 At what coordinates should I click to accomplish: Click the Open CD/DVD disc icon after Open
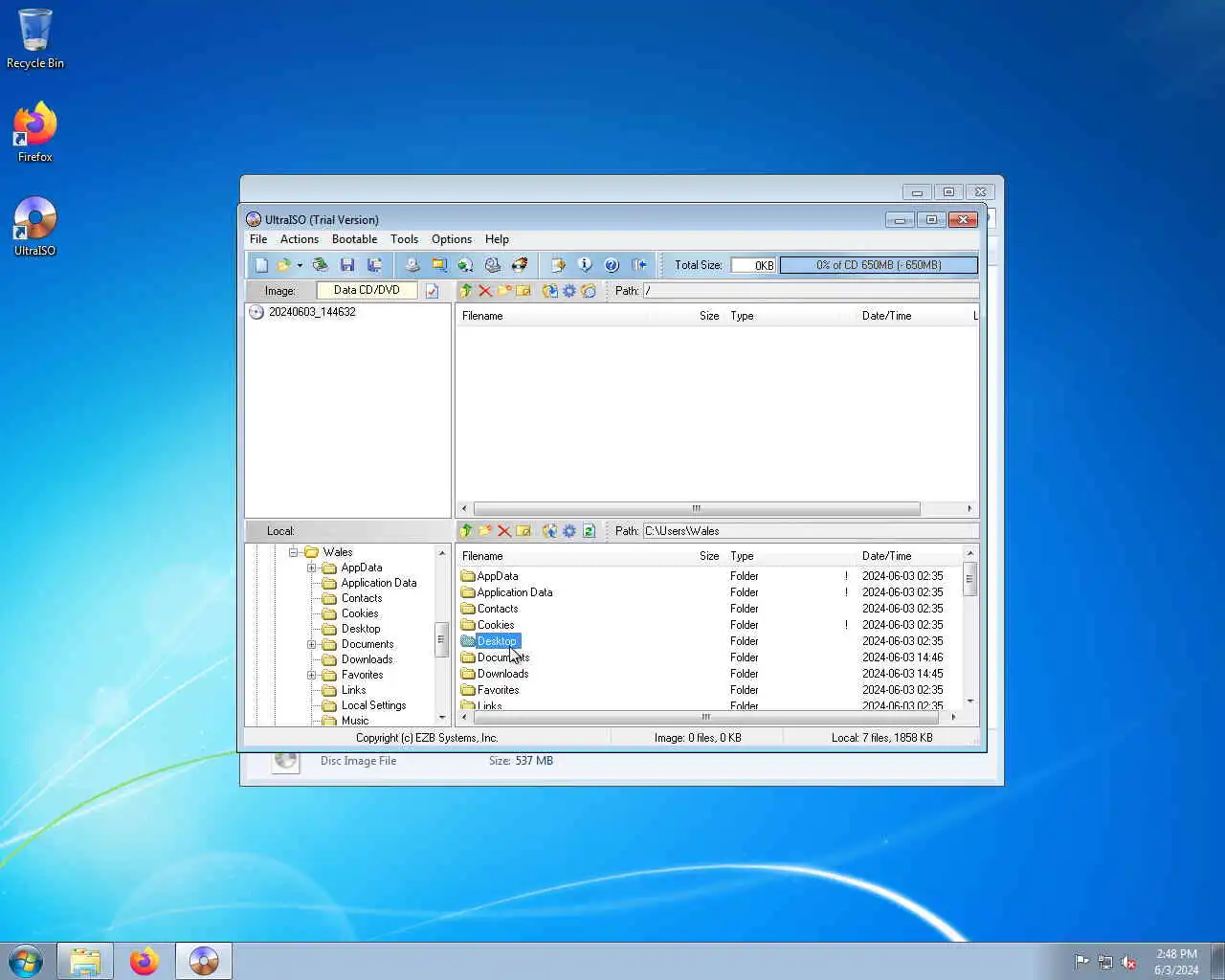321,265
